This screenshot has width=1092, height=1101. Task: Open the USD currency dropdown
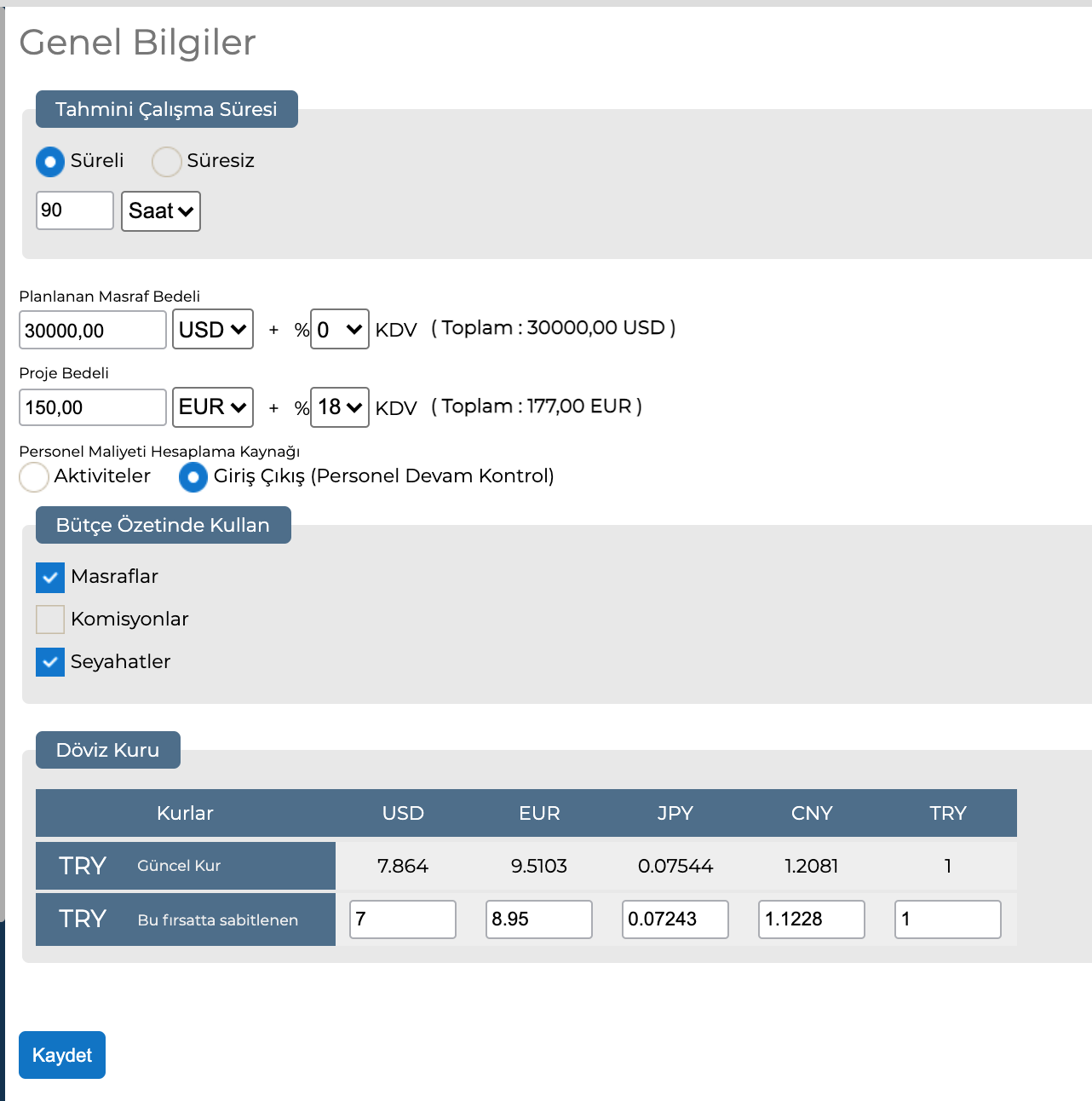point(213,329)
